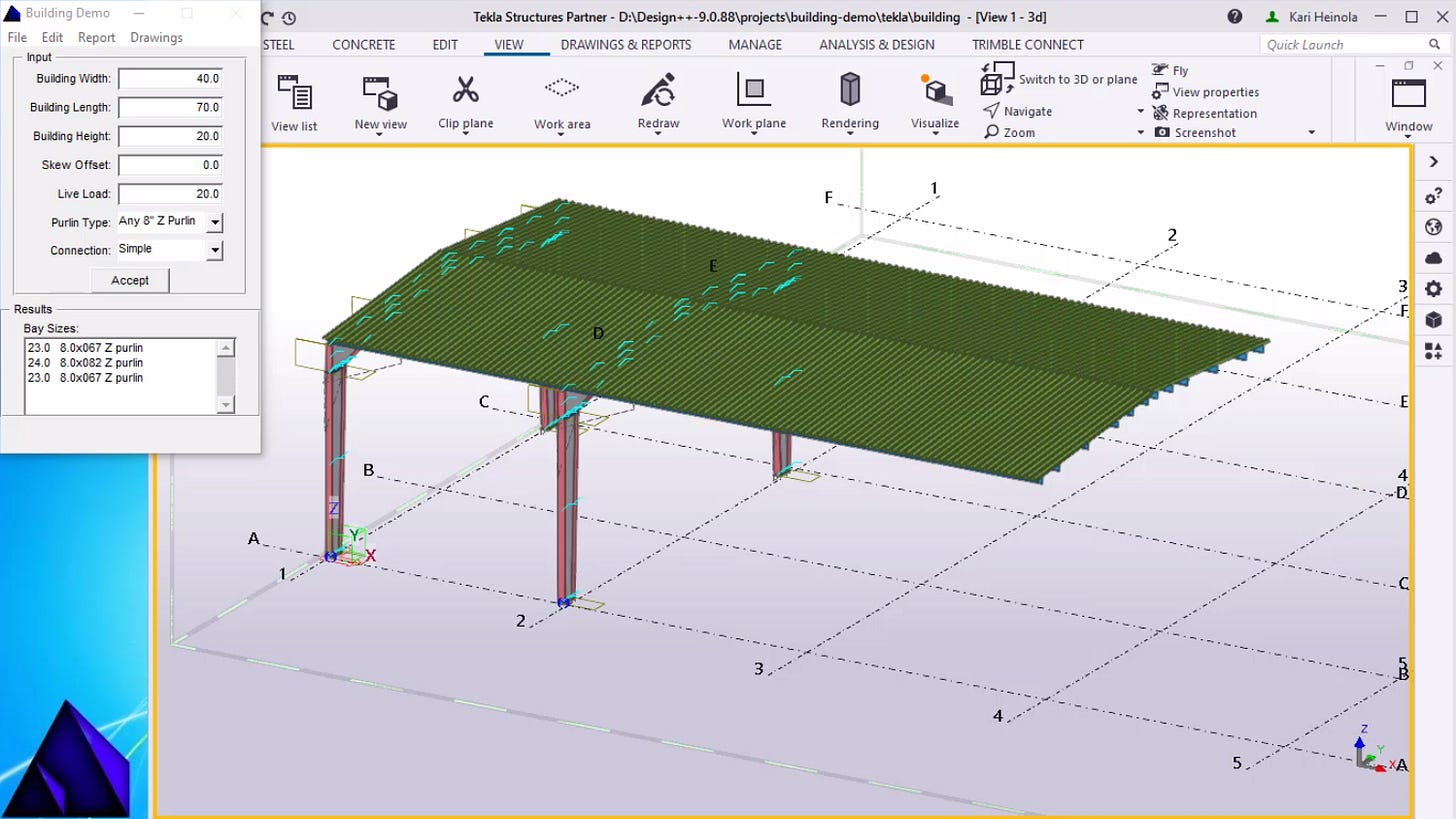The height and width of the screenshot is (819, 1456).
Task: Open the cube catalog icon in side pane
Action: (x=1433, y=320)
